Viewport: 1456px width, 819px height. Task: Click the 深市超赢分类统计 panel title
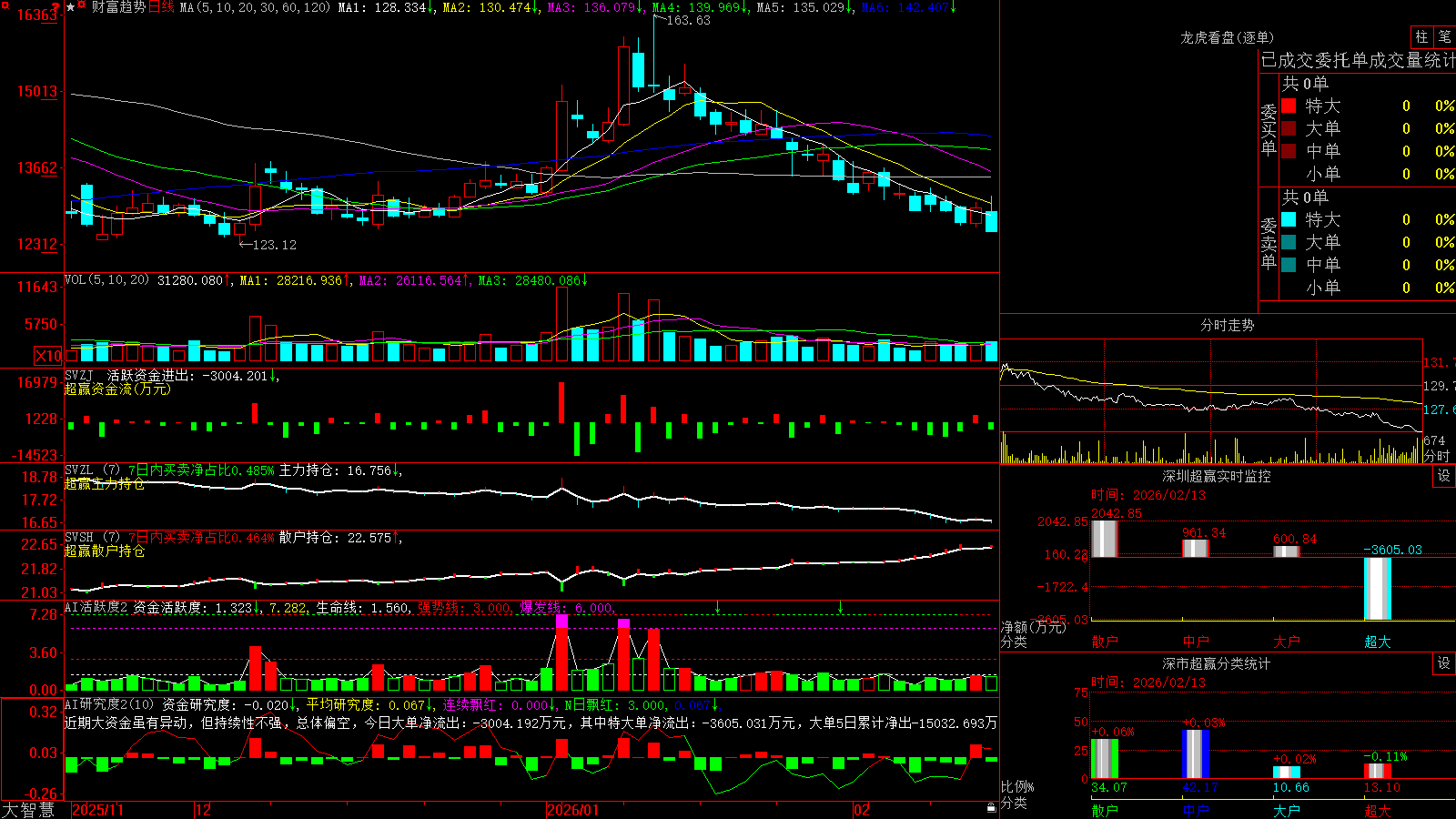[1216, 663]
